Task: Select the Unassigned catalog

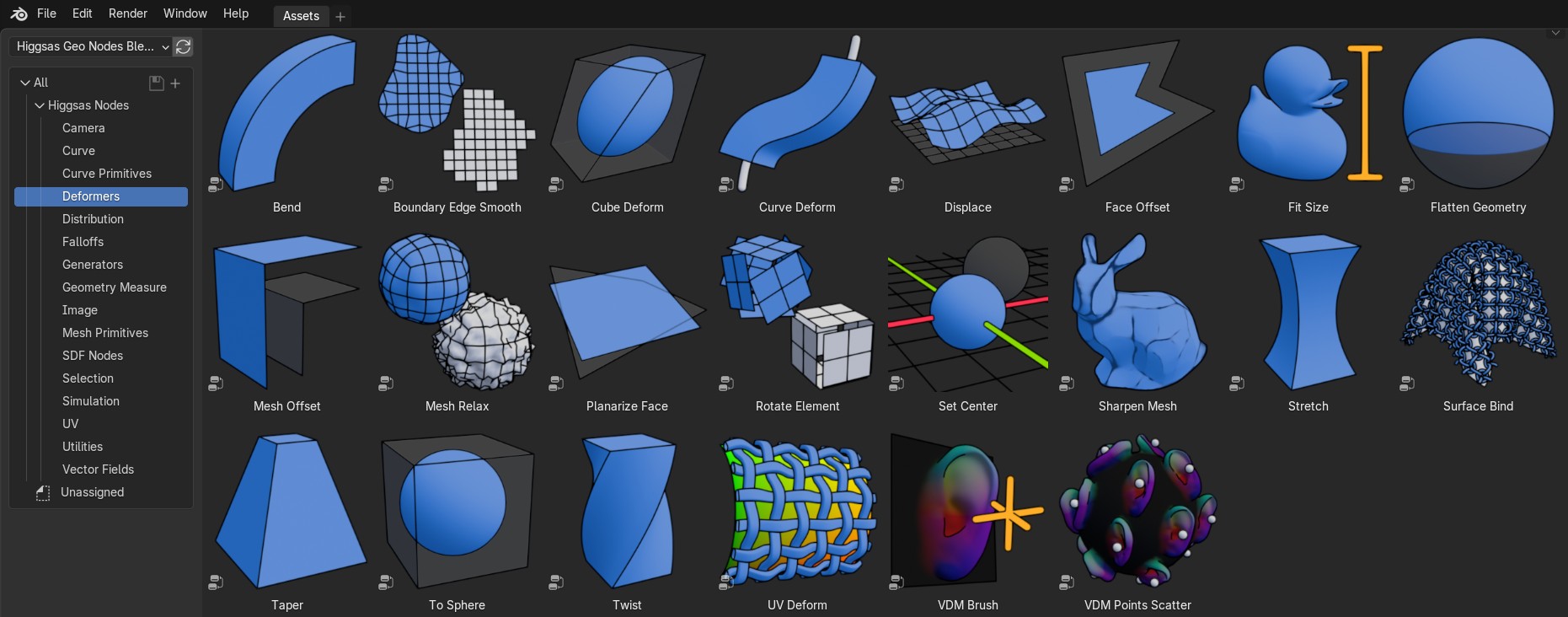Action: (92, 492)
